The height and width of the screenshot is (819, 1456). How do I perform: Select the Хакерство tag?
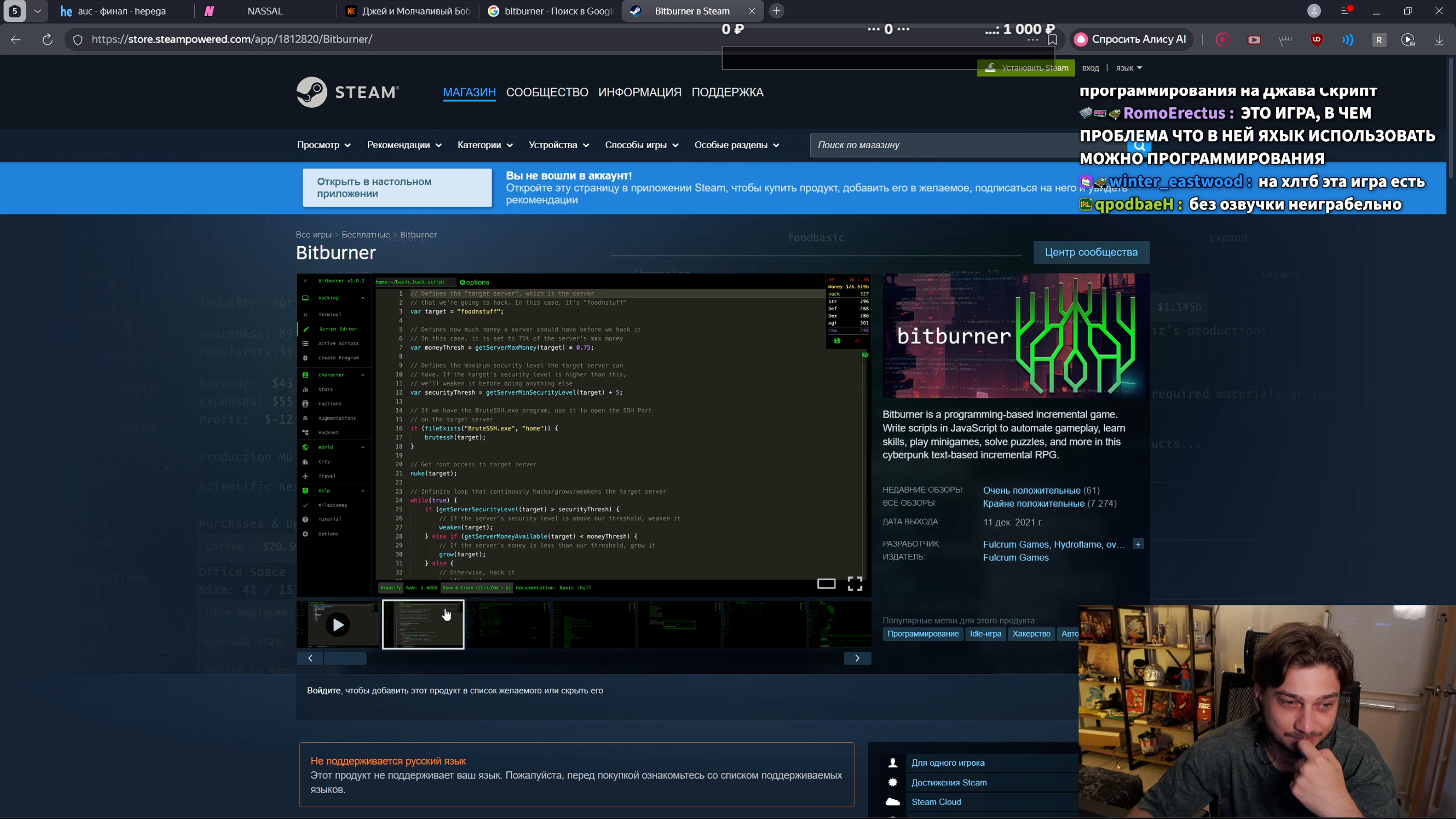tap(1031, 634)
